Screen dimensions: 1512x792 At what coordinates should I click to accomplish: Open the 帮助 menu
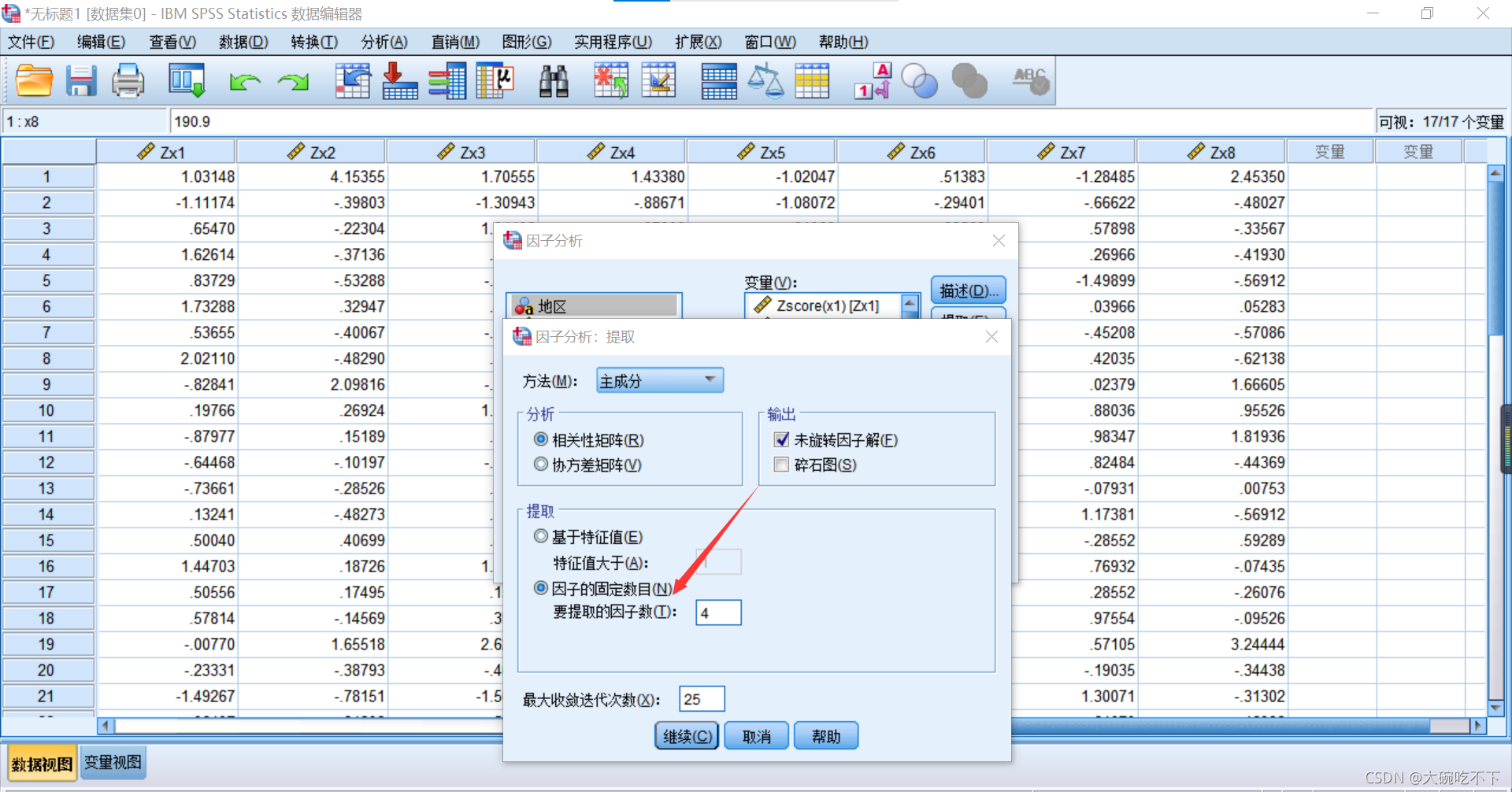coord(843,42)
